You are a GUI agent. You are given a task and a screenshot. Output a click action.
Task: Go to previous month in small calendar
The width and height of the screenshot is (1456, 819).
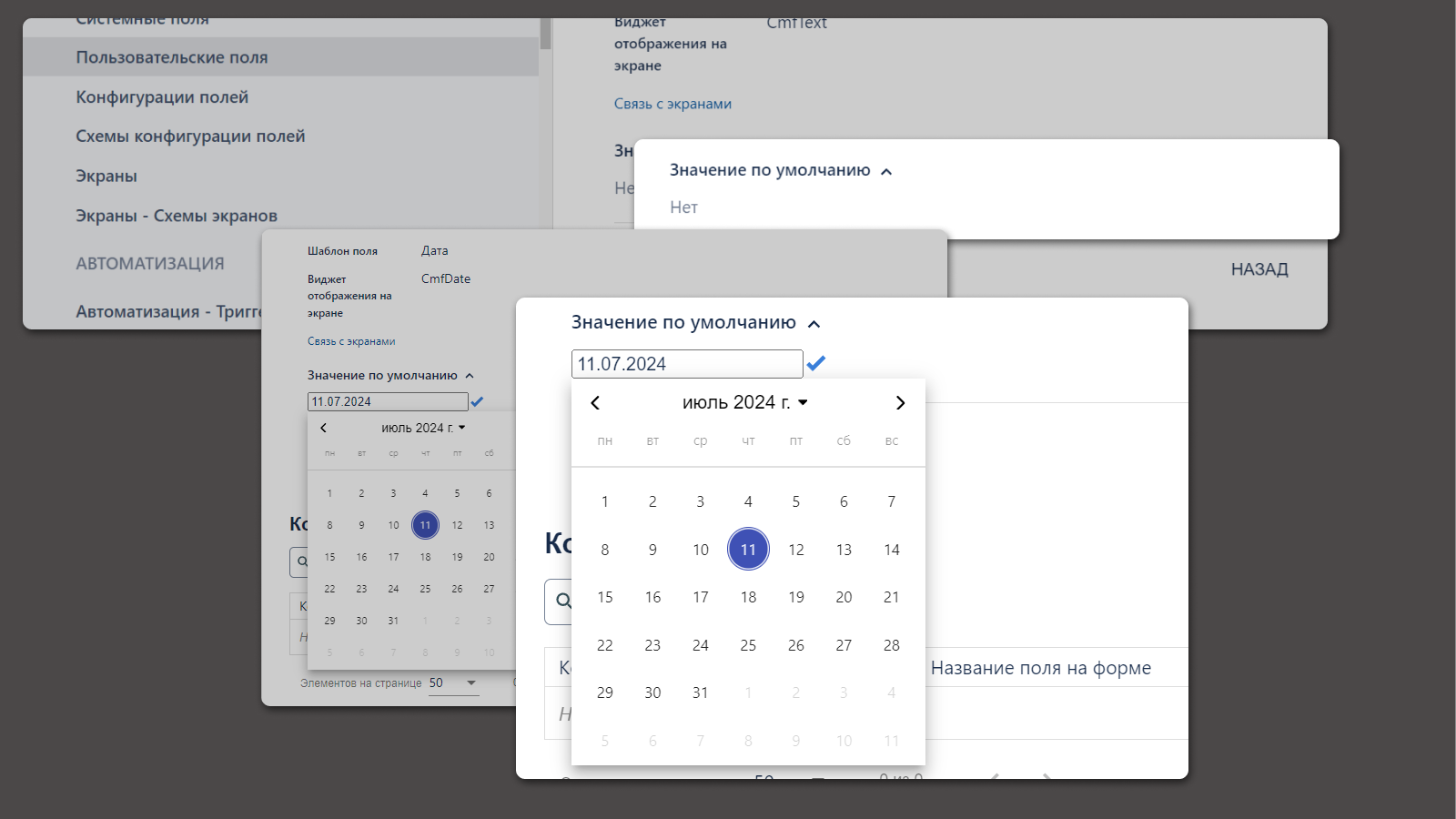tap(323, 428)
